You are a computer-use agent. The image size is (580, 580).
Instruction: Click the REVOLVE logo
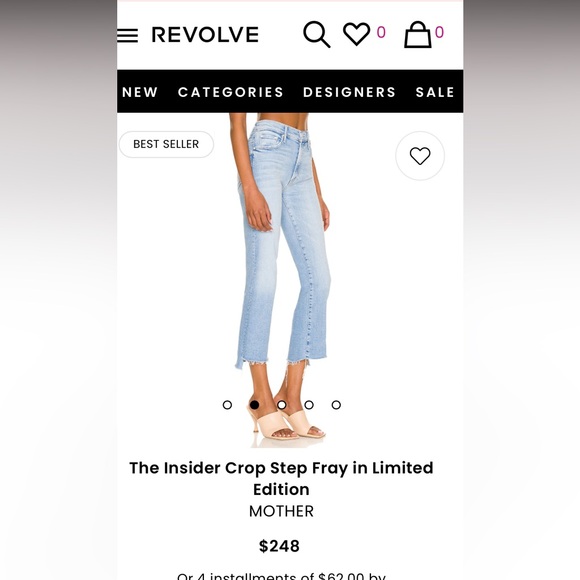[x=205, y=35]
